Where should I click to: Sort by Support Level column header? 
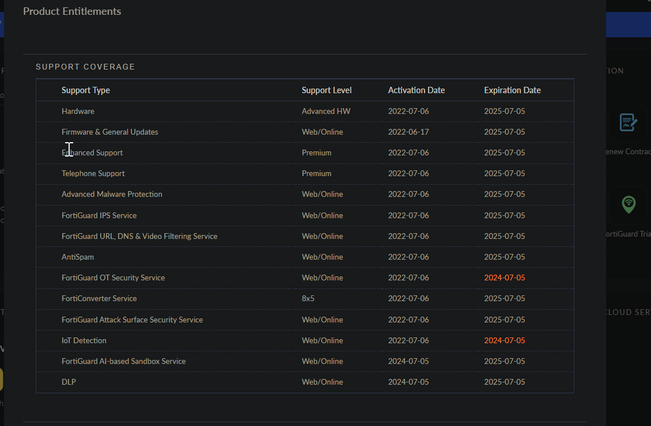pyautogui.click(x=327, y=90)
